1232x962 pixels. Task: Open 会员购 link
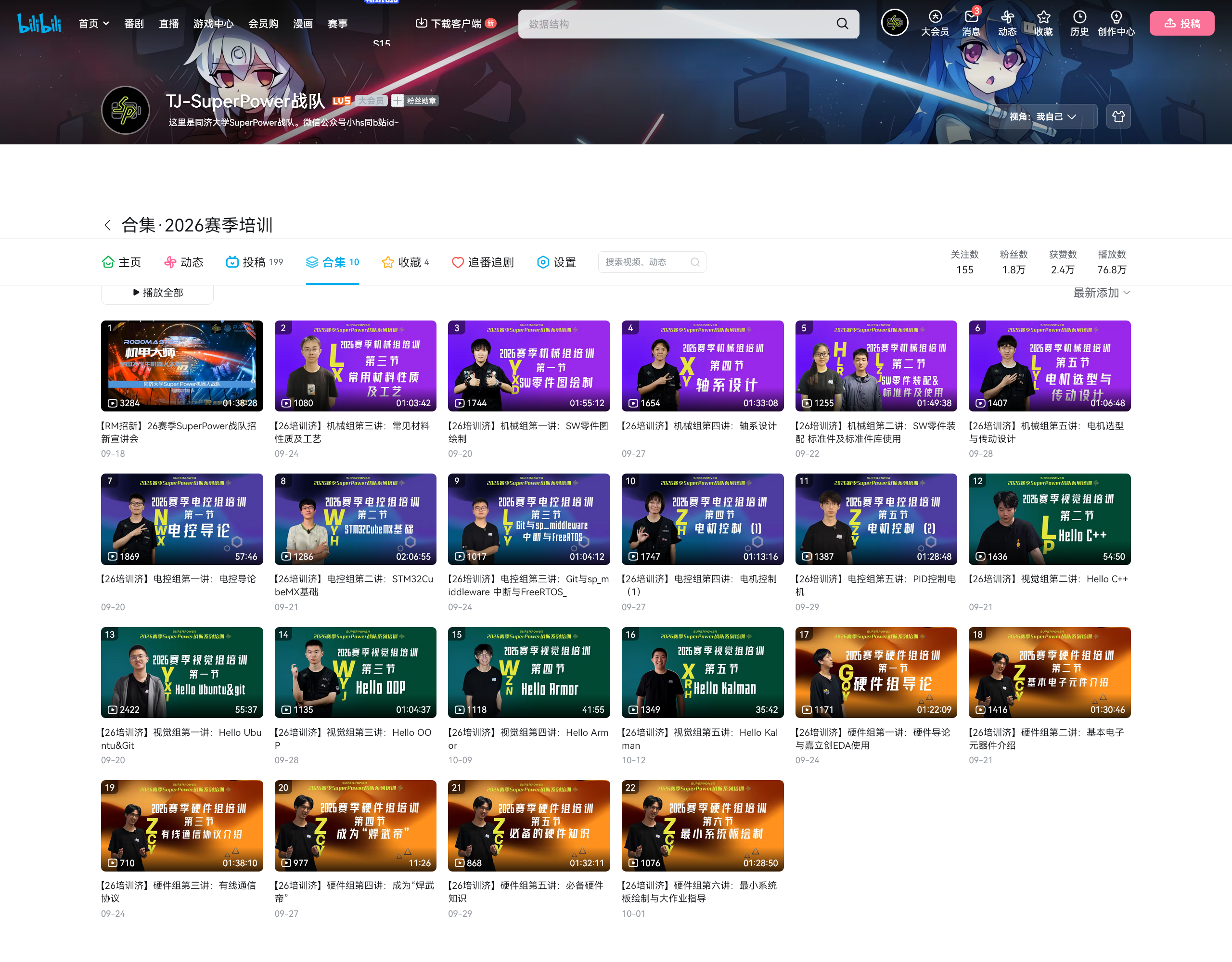(263, 23)
